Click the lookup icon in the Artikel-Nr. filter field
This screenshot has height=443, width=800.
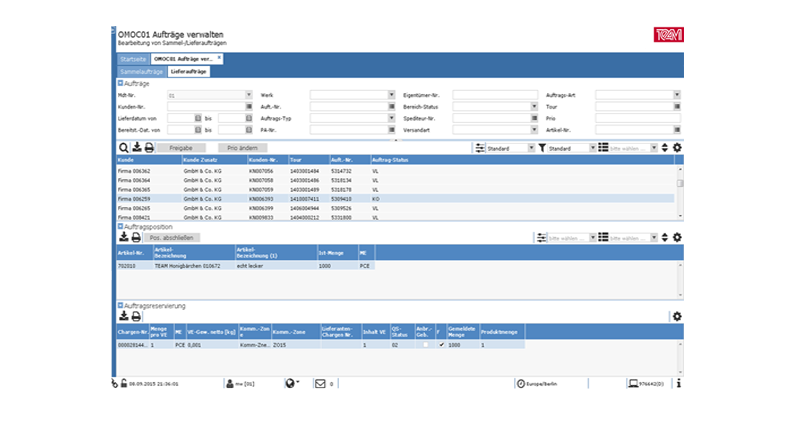[677, 130]
